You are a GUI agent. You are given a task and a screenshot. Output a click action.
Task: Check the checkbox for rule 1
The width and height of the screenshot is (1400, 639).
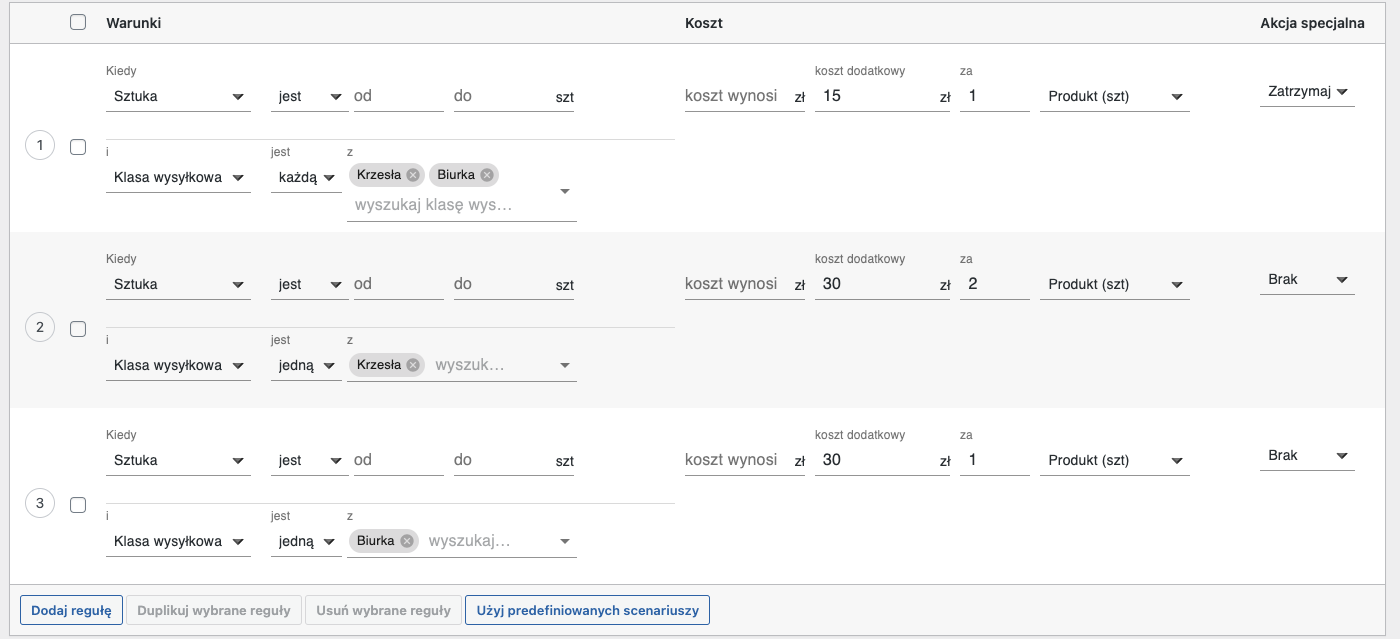pos(78,147)
